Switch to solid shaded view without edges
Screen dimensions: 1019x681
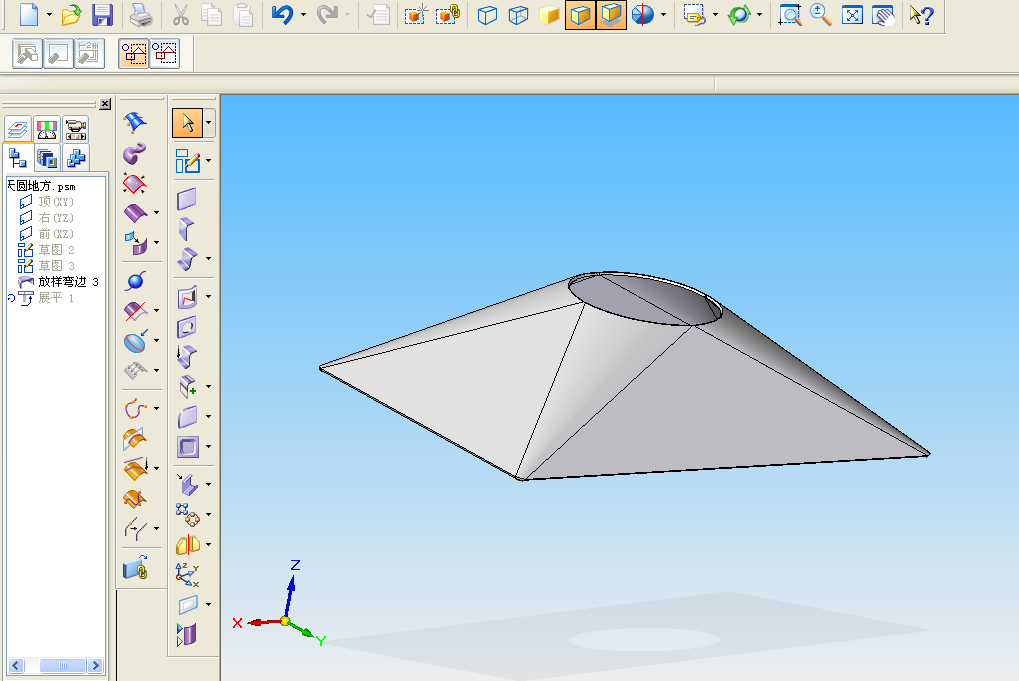coord(549,14)
